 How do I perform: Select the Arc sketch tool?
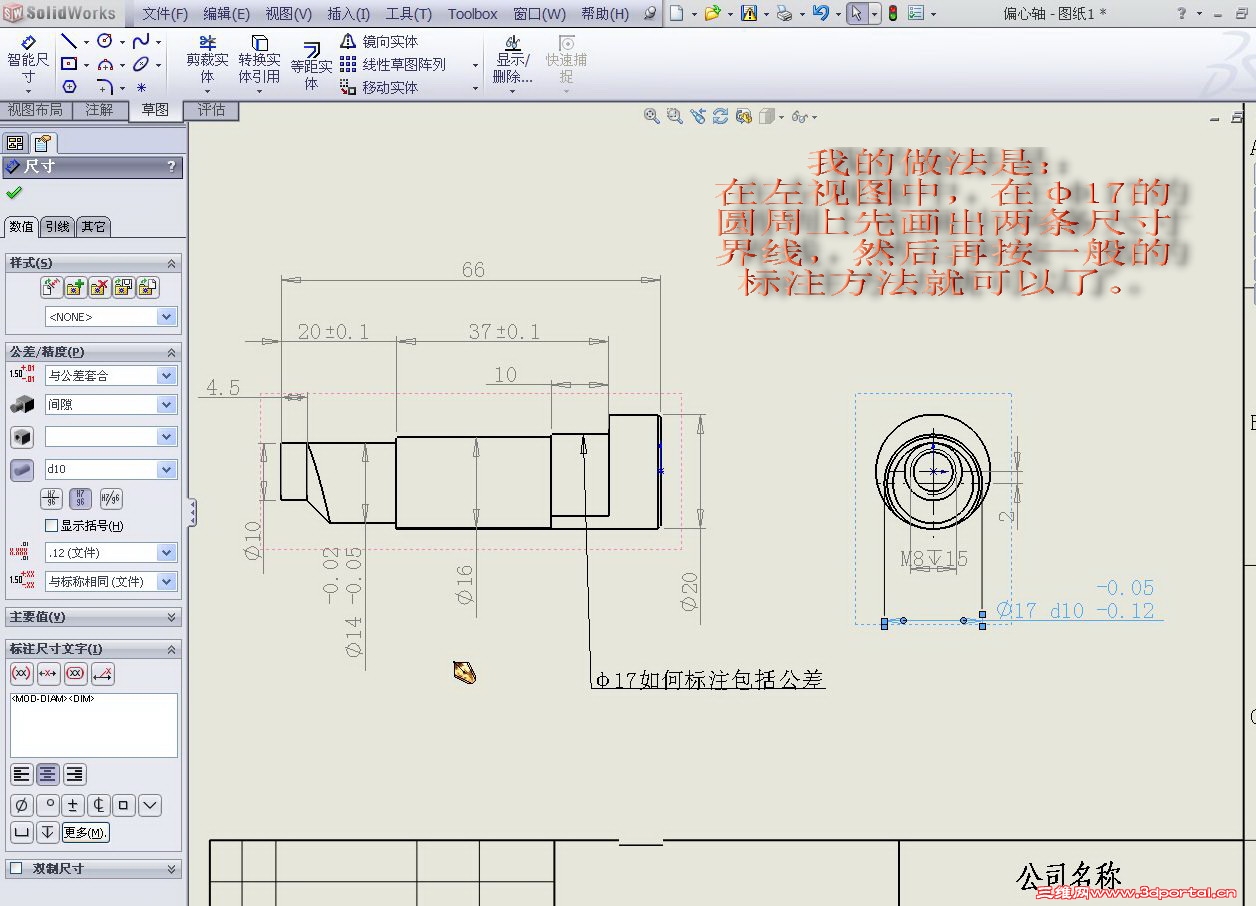105,64
